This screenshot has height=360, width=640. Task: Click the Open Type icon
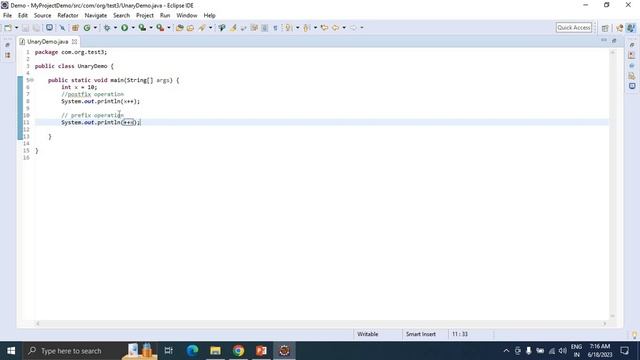[180, 28]
